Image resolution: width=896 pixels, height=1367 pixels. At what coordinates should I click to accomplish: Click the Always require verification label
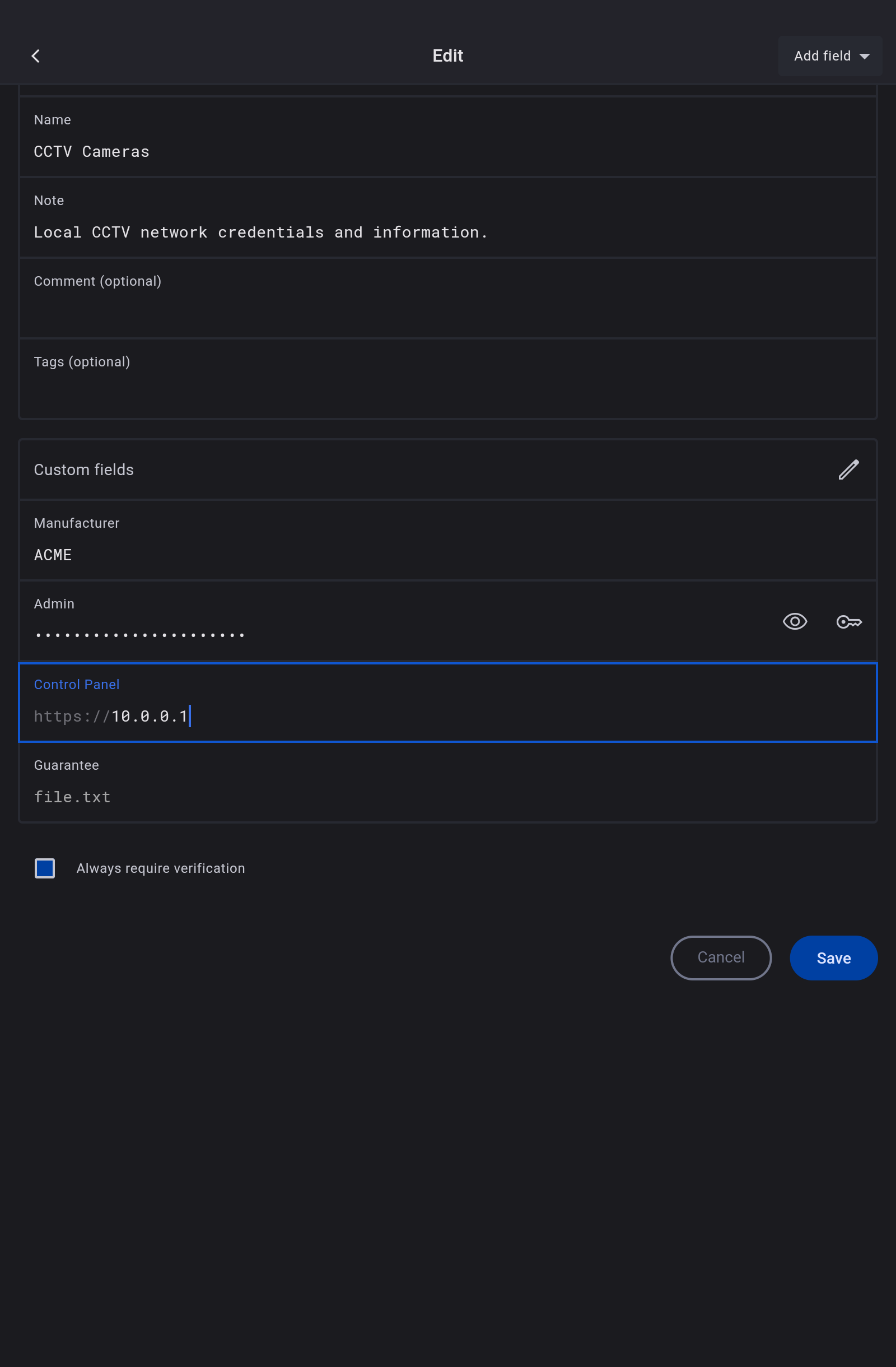(161, 868)
